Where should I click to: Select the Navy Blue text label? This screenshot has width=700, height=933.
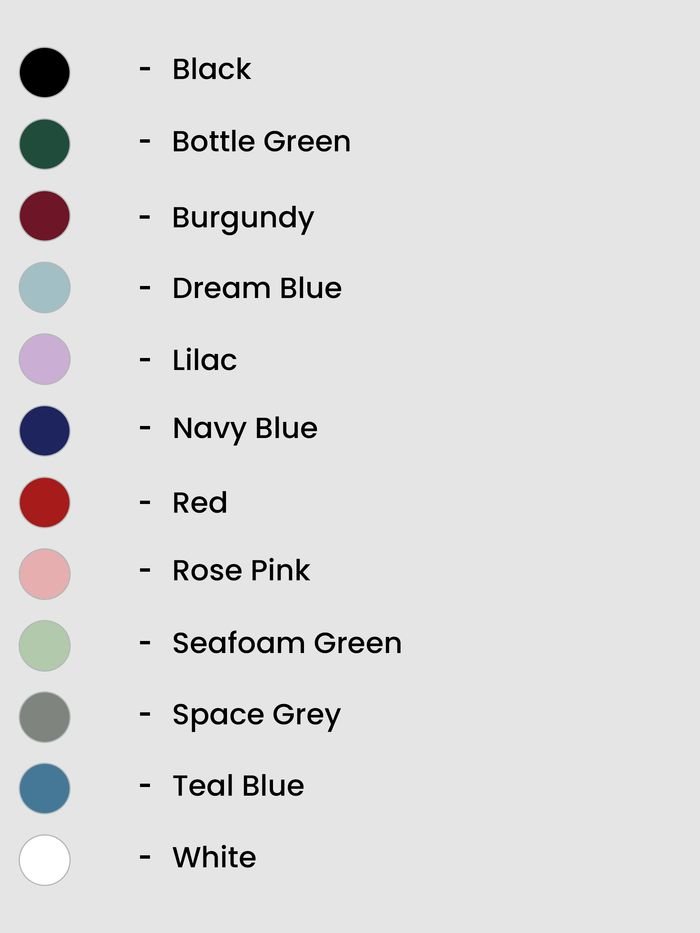point(245,429)
